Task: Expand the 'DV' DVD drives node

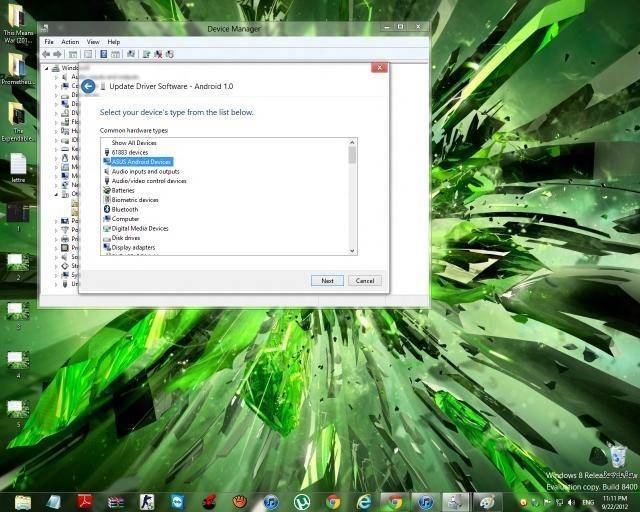Action: 56,113
